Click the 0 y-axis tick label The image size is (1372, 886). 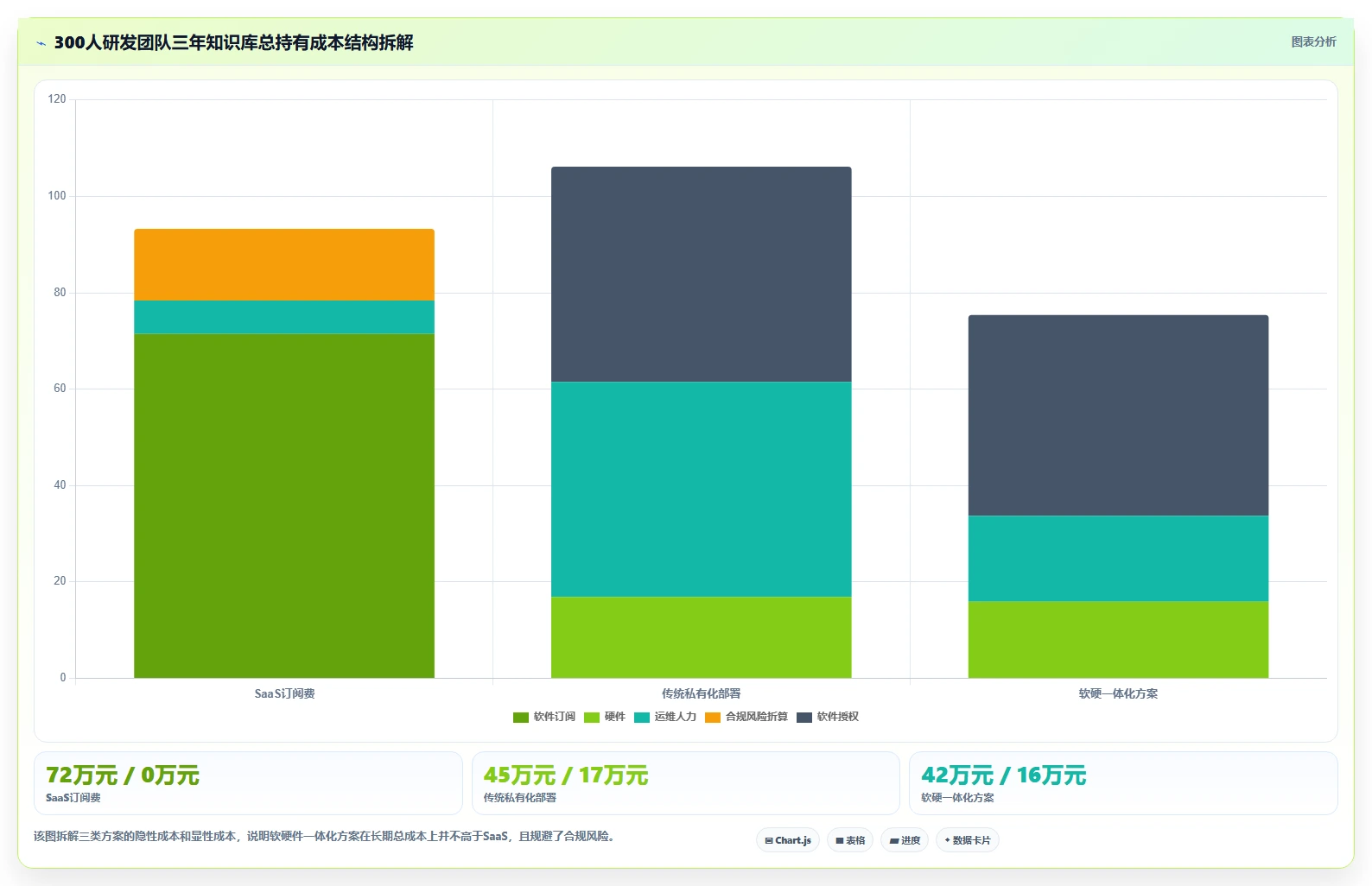(x=63, y=678)
